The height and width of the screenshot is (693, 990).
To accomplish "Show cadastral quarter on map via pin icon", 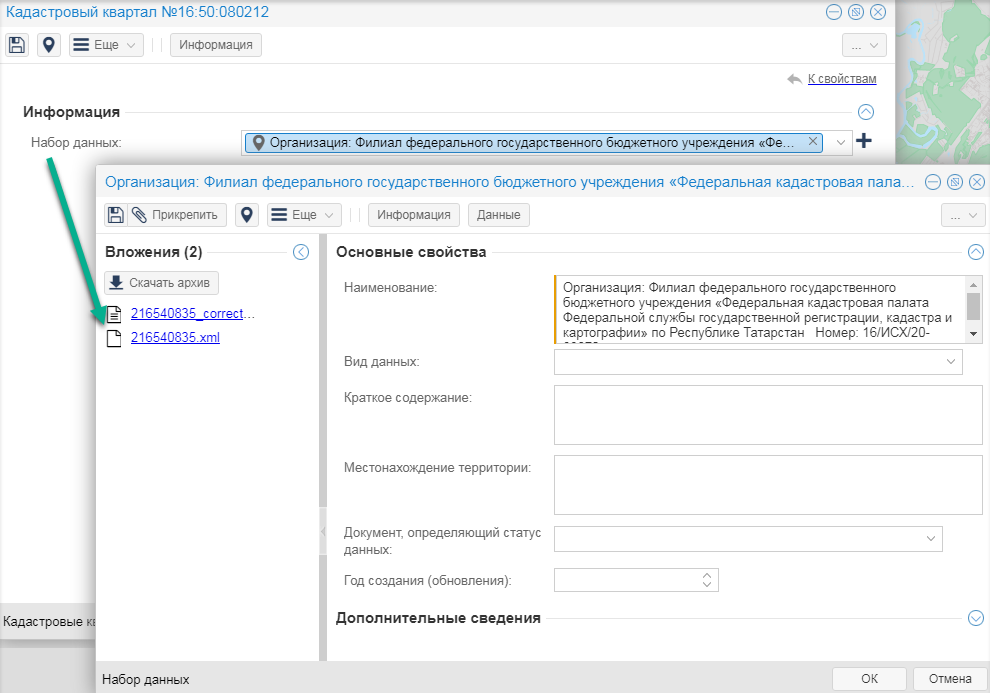I will click(x=49, y=45).
